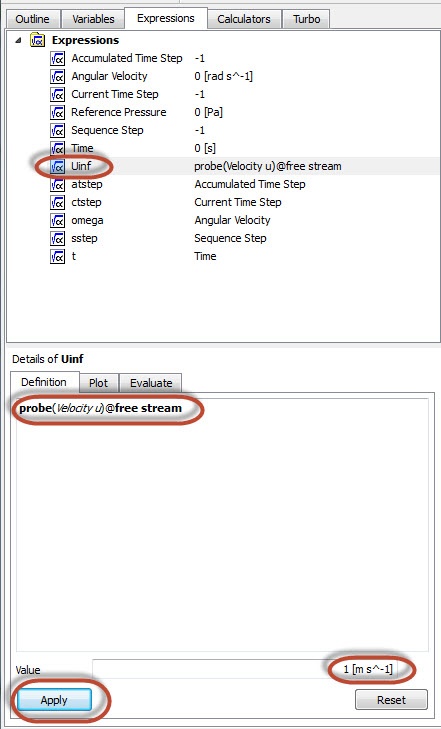Collapse the Expressions tree node
This screenshot has height=729, width=441.
[18, 40]
